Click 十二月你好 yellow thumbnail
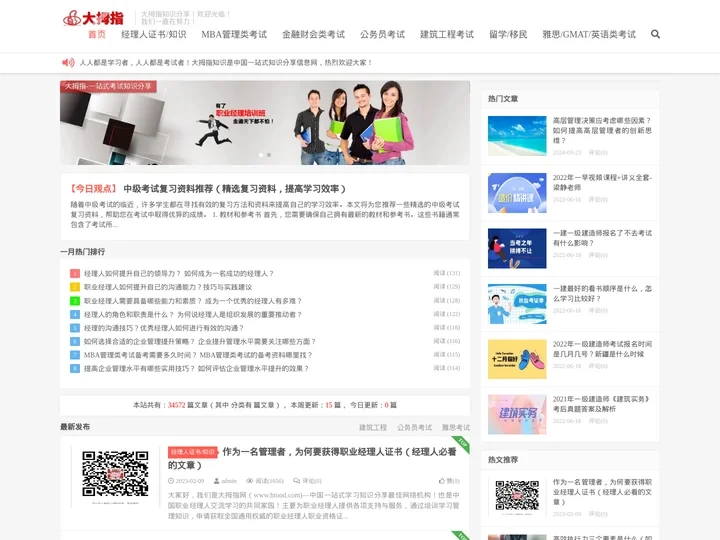Image resolution: width=720 pixels, height=540 pixels. 517,359
